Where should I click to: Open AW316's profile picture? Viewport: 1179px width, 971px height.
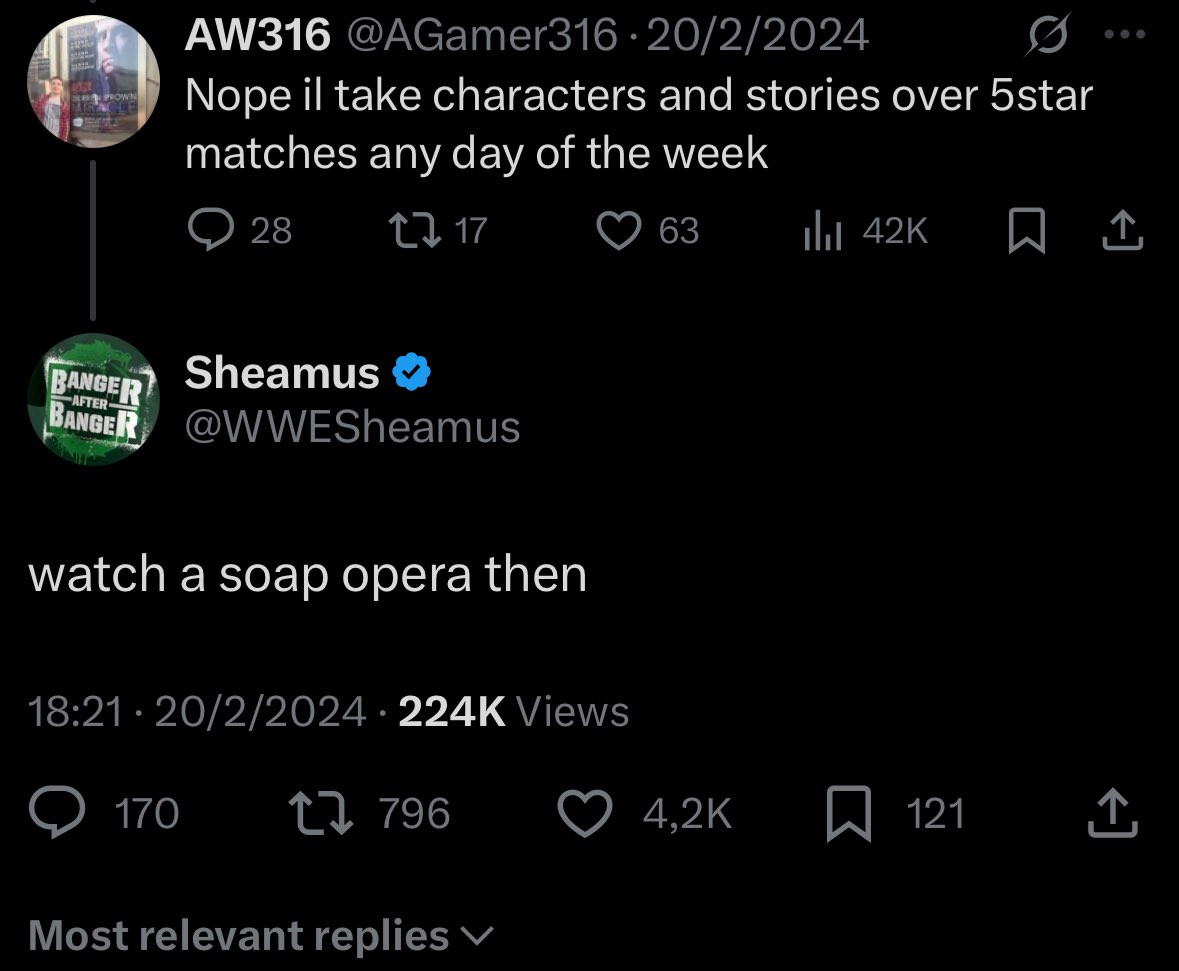click(x=88, y=80)
